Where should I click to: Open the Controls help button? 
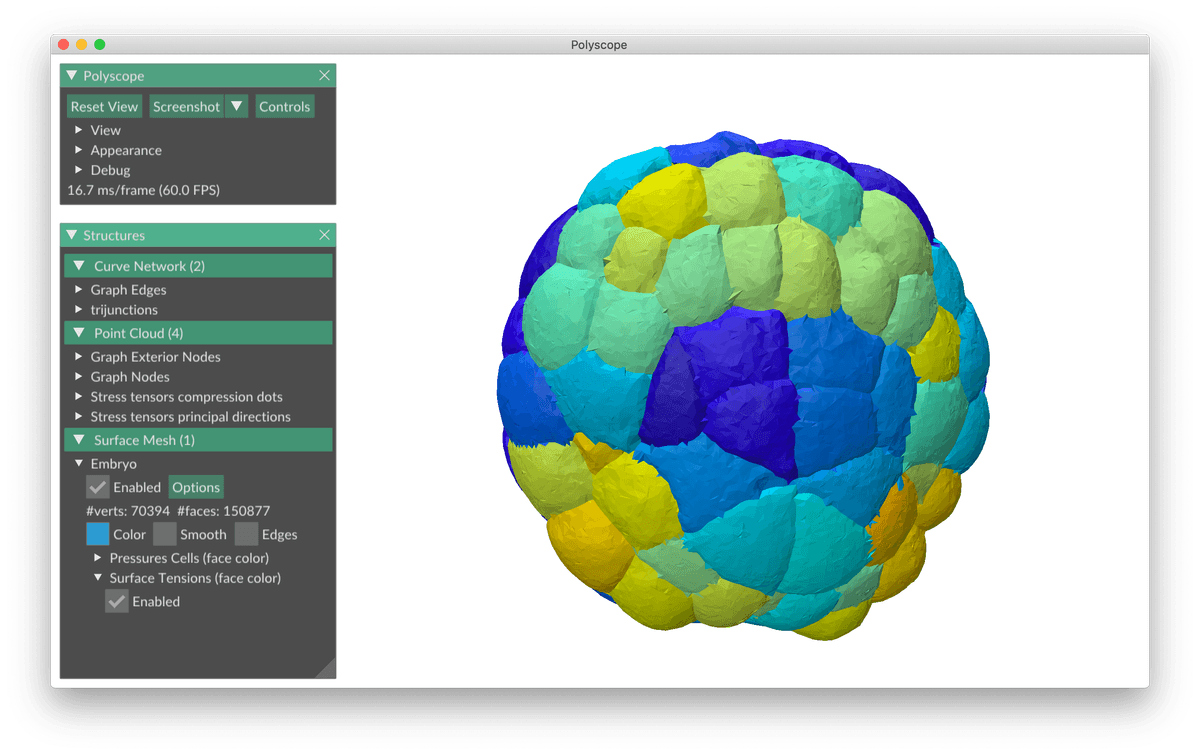284,107
